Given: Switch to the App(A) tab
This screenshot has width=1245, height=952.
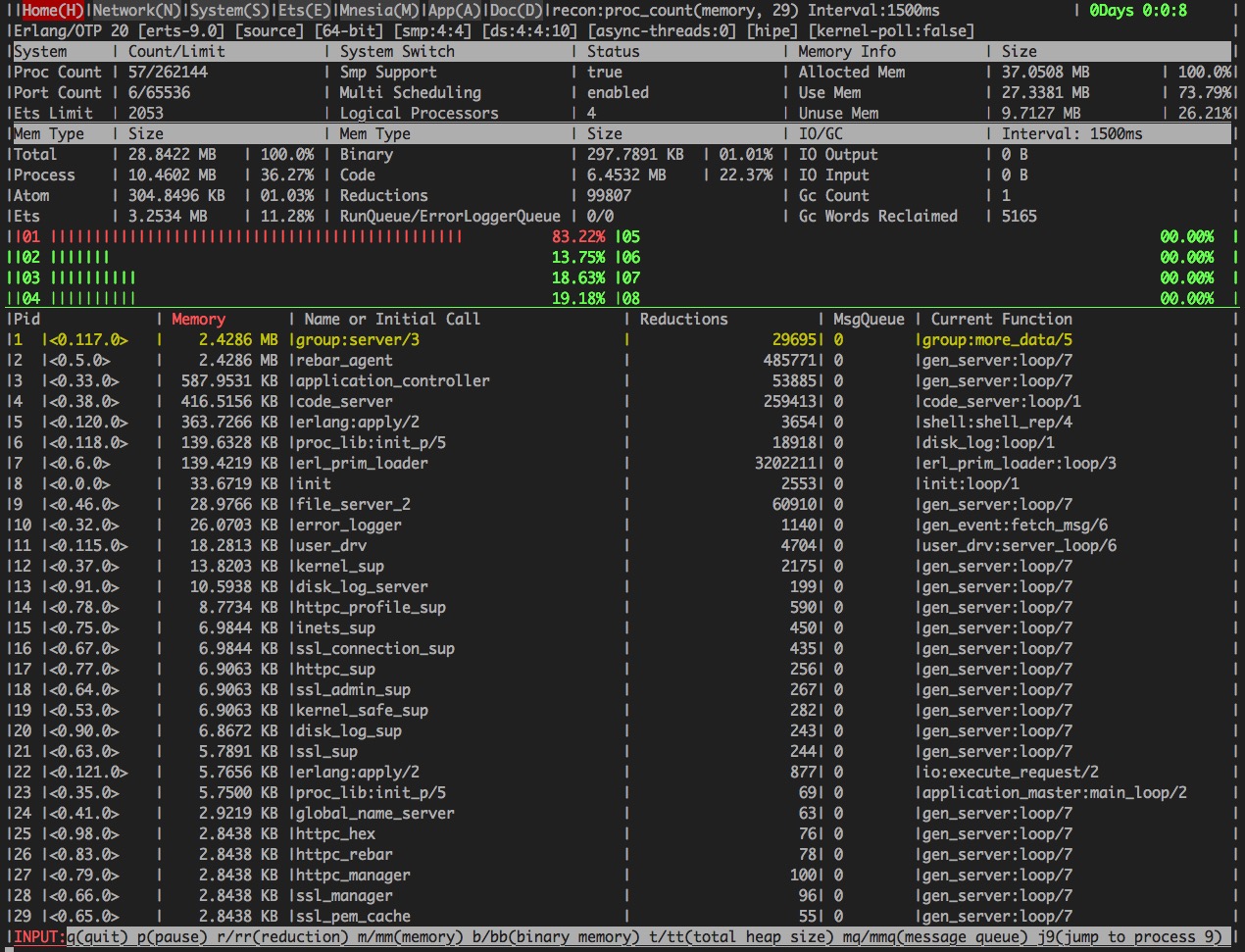Looking at the screenshot, I should 455,10.
